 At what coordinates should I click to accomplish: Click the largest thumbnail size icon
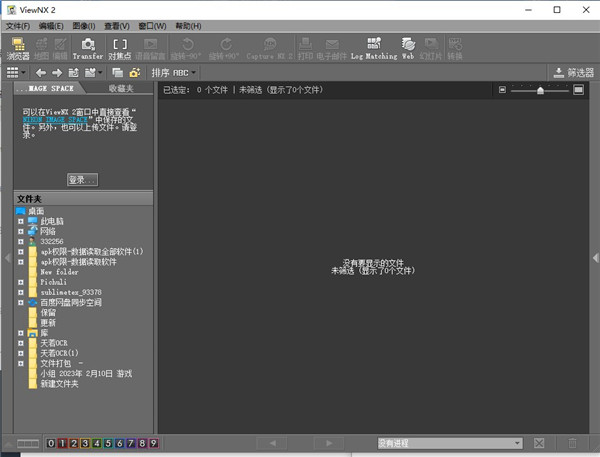[x=579, y=90]
